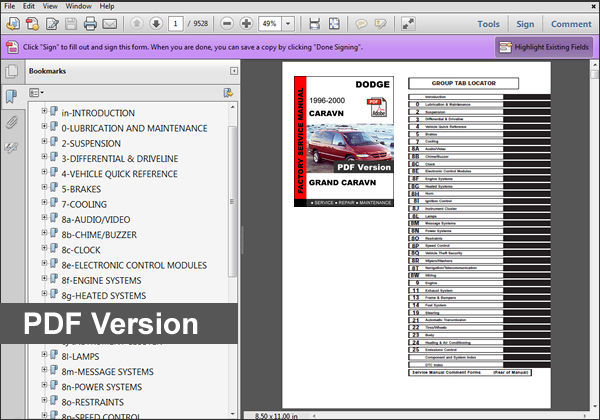The image size is (600, 420).
Task: Select 8c-CLOCK bookmark
Action: [x=81, y=250]
